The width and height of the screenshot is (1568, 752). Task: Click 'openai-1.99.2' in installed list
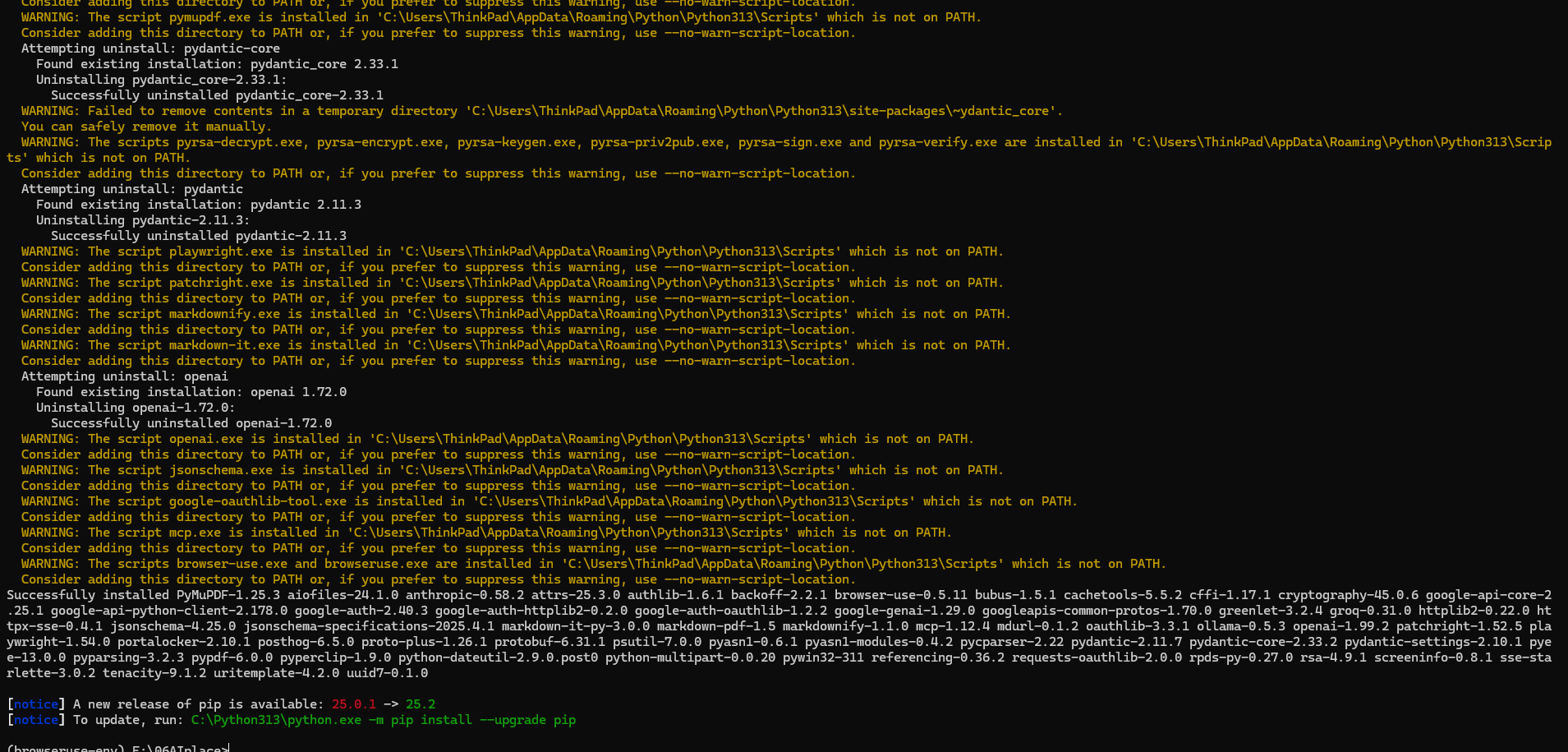tap(1341, 626)
